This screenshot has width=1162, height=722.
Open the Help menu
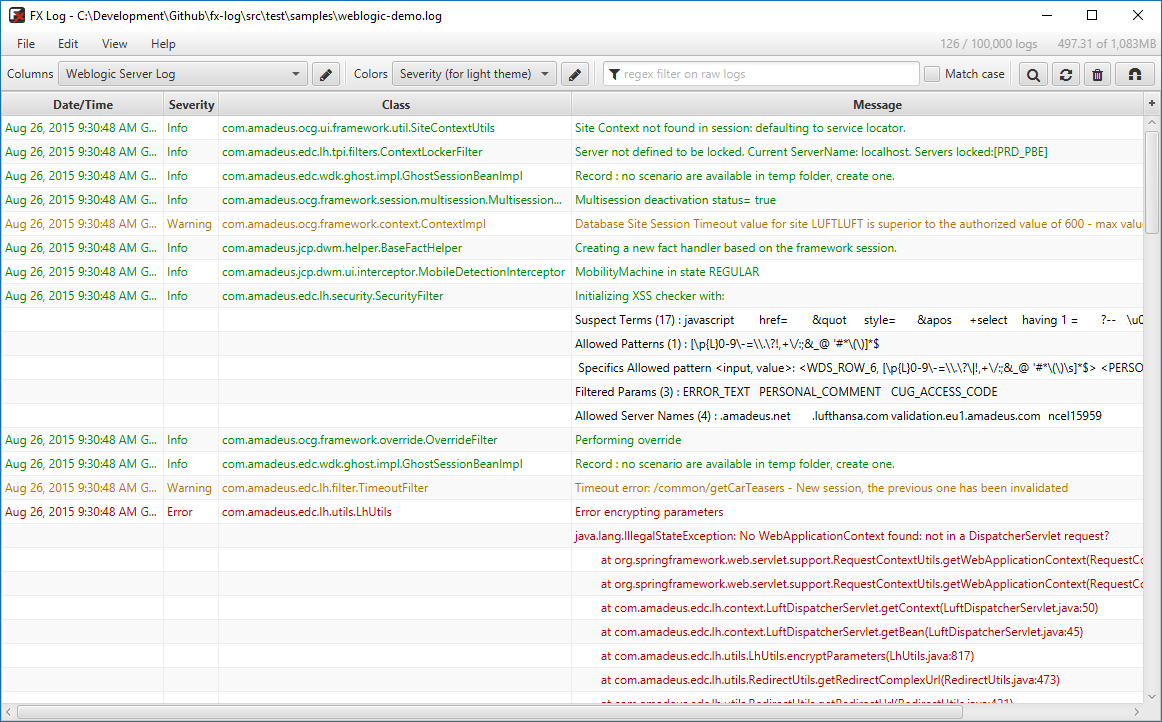[x=163, y=44]
